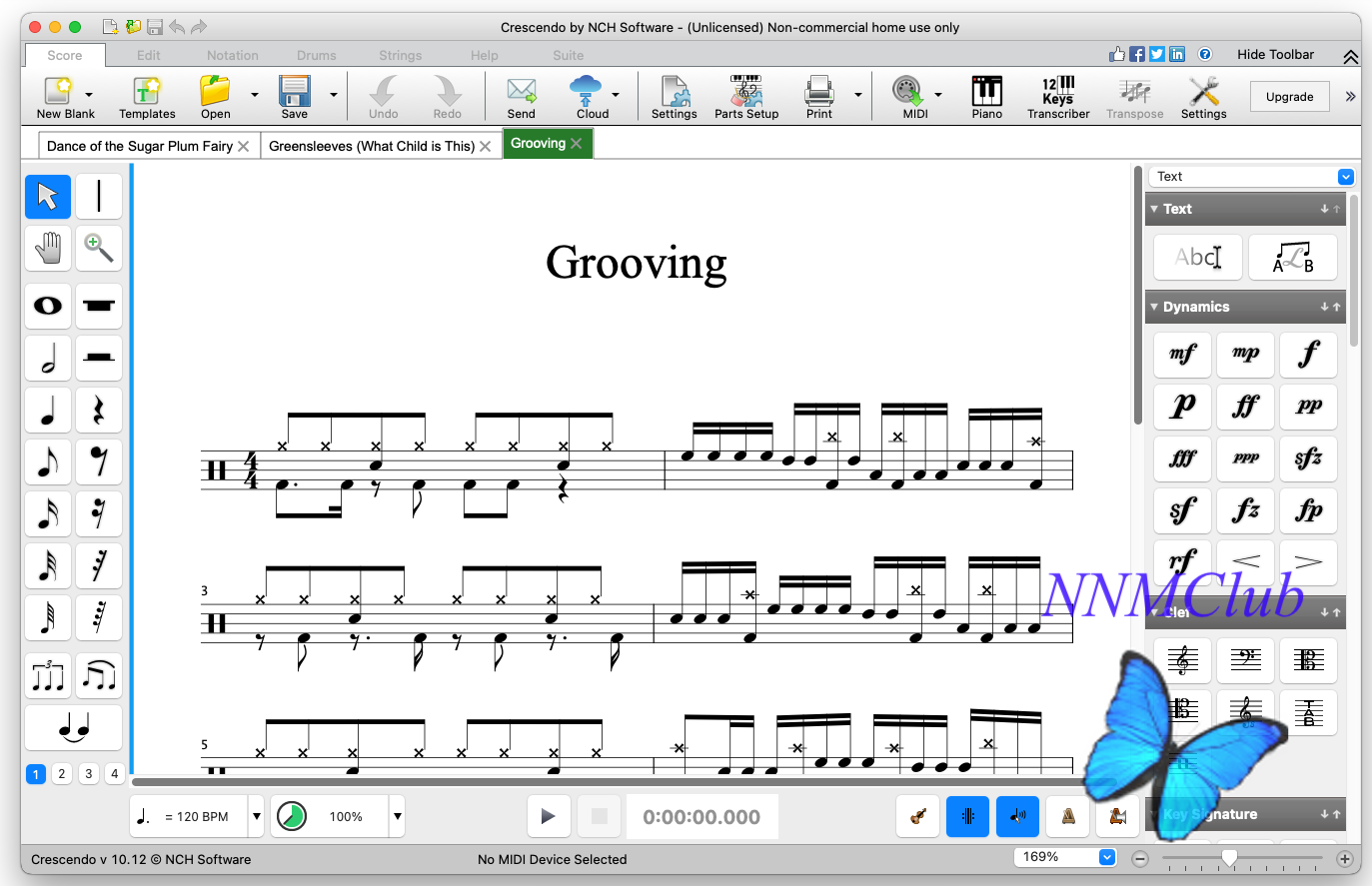Select the quarter rest tool

click(x=99, y=410)
